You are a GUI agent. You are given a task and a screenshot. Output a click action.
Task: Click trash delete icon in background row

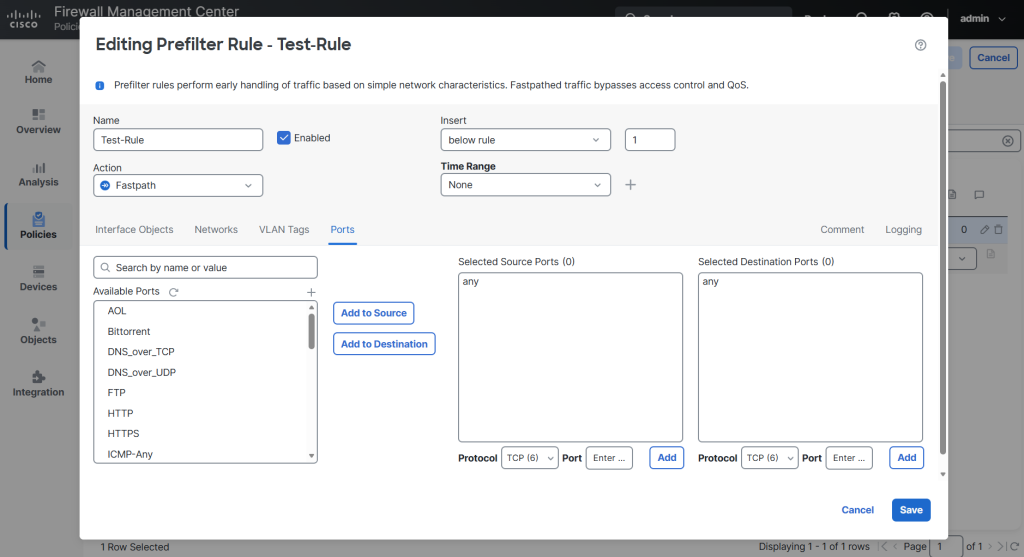point(998,229)
